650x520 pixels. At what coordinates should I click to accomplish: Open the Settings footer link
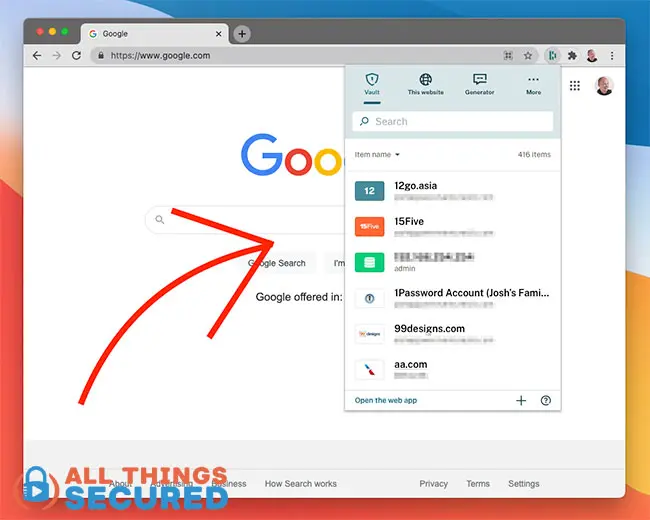pyautogui.click(x=524, y=484)
